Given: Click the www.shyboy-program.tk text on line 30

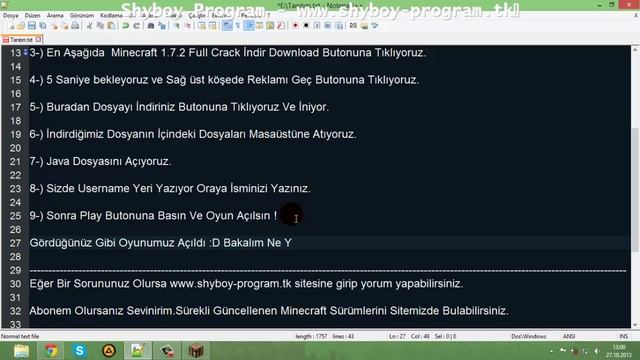Looking at the screenshot, I should coord(230,284).
